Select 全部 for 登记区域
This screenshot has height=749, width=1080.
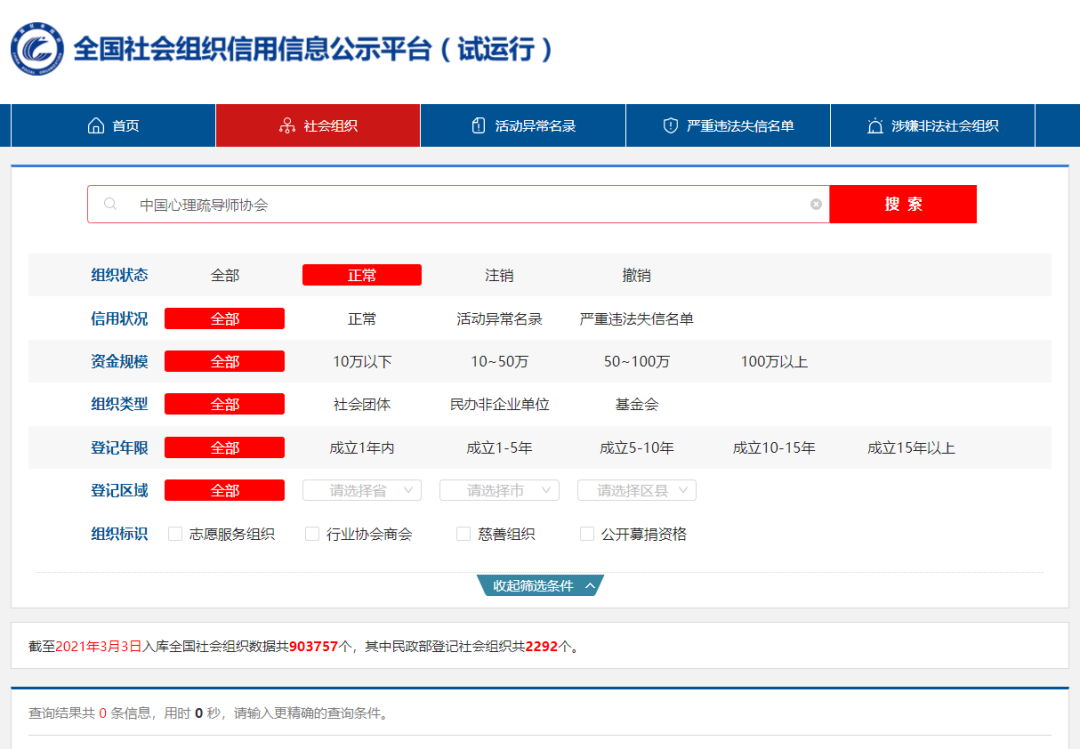(225, 490)
